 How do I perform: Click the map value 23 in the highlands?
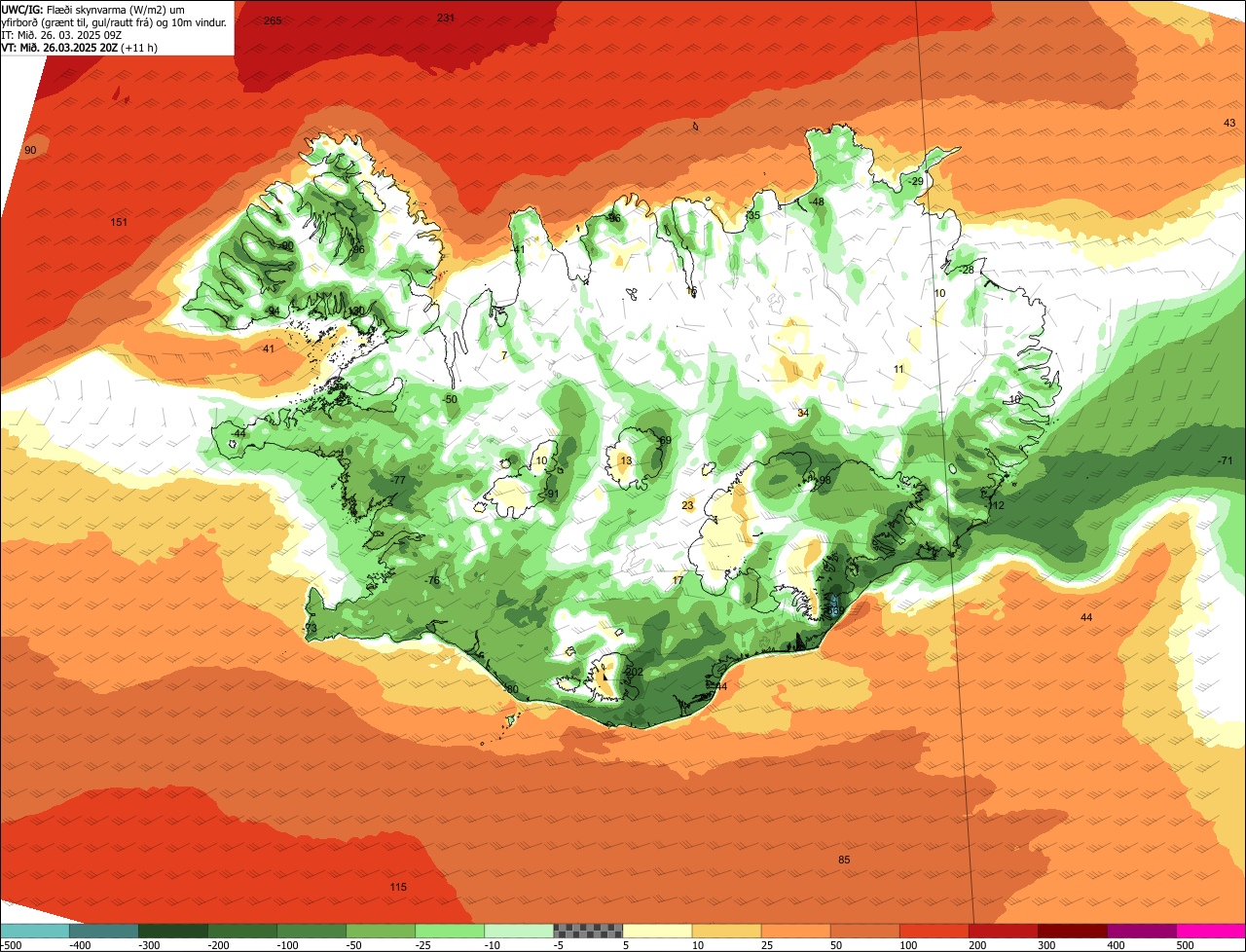[688, 505]
